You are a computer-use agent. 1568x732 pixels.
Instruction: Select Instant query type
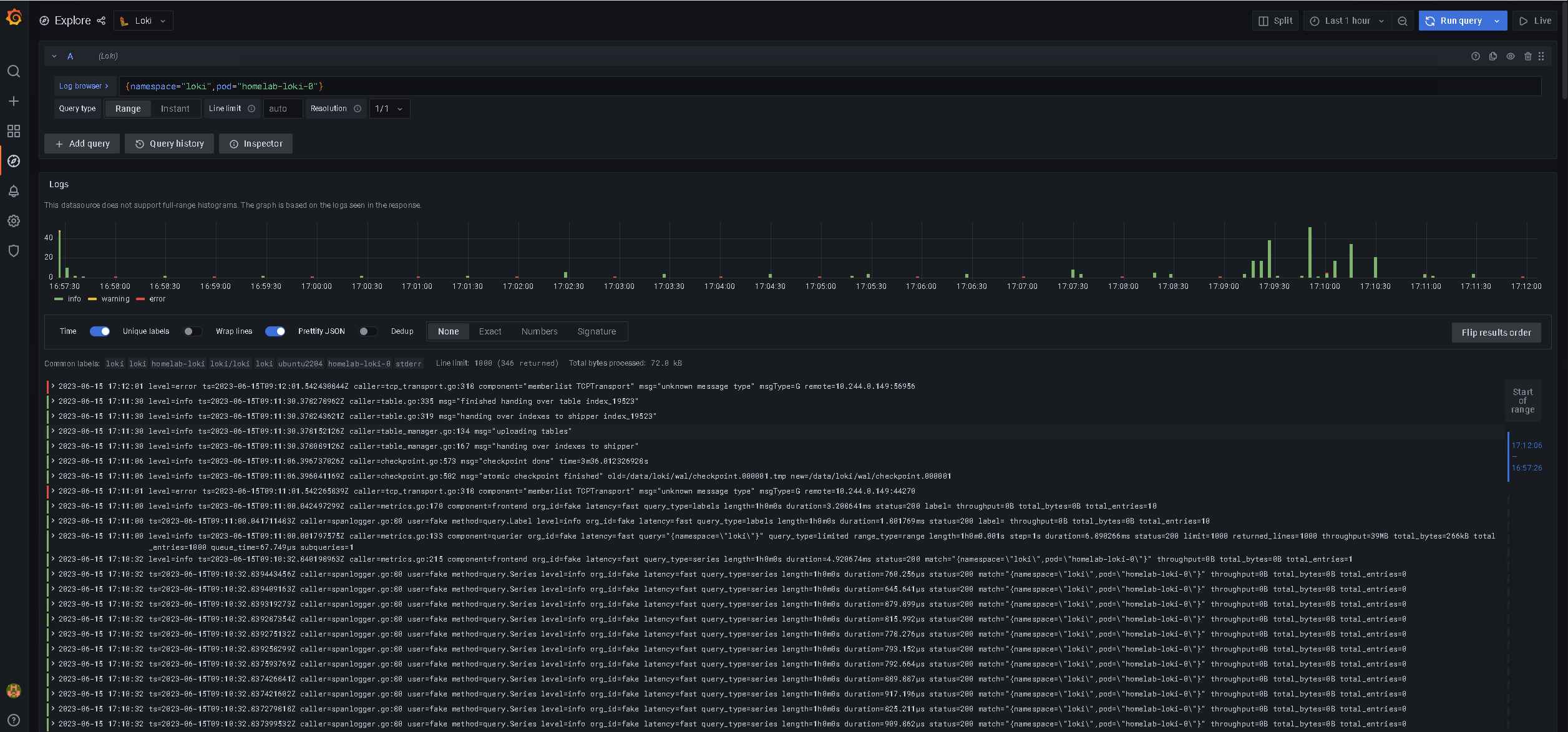point(175,109)
